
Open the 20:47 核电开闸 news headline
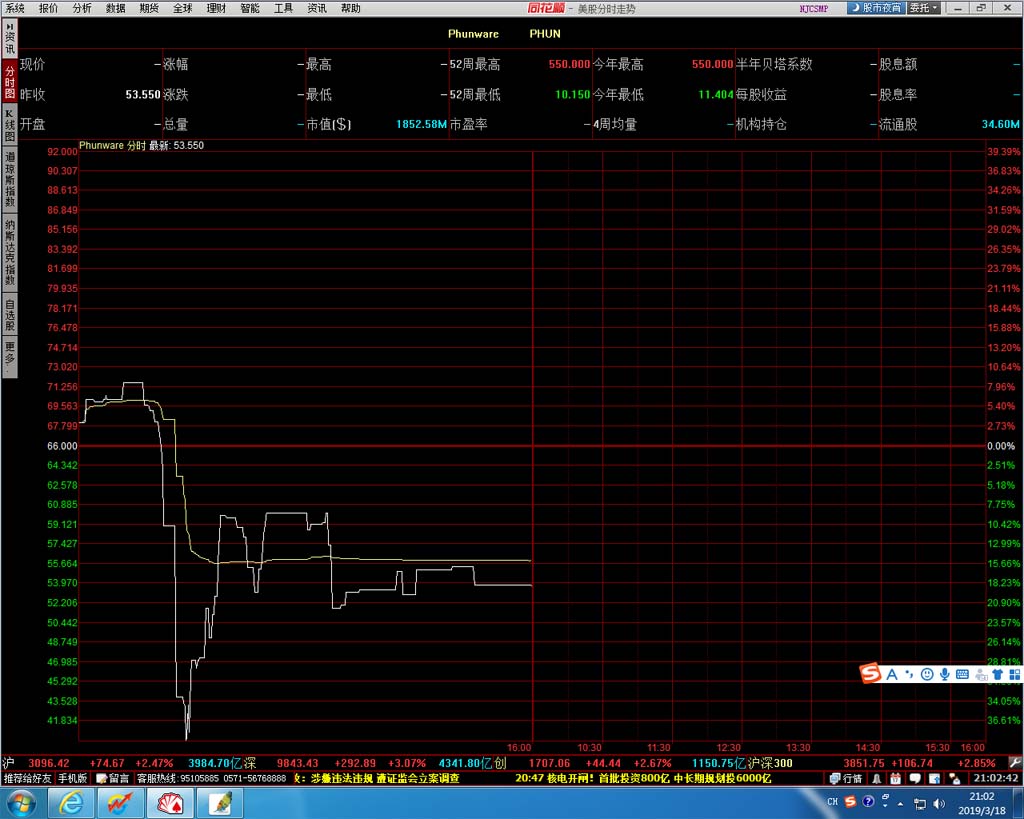click(x=643, y=779)
